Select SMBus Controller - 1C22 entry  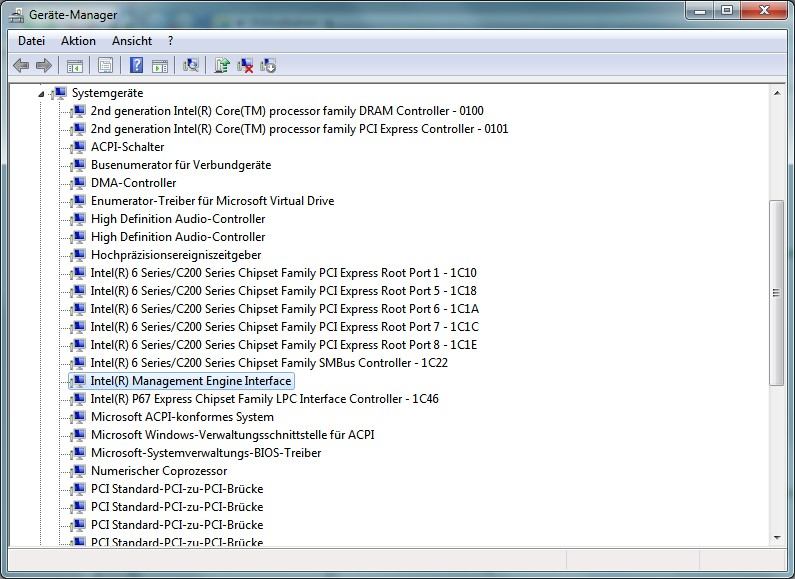pos(269,363)
